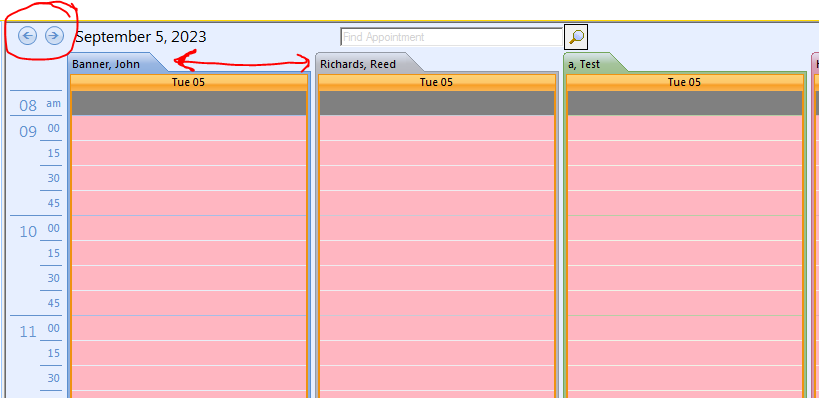819x398 pixels.
Task: Click Tue 05 header under a, Test
Action: tap(685, 83)
